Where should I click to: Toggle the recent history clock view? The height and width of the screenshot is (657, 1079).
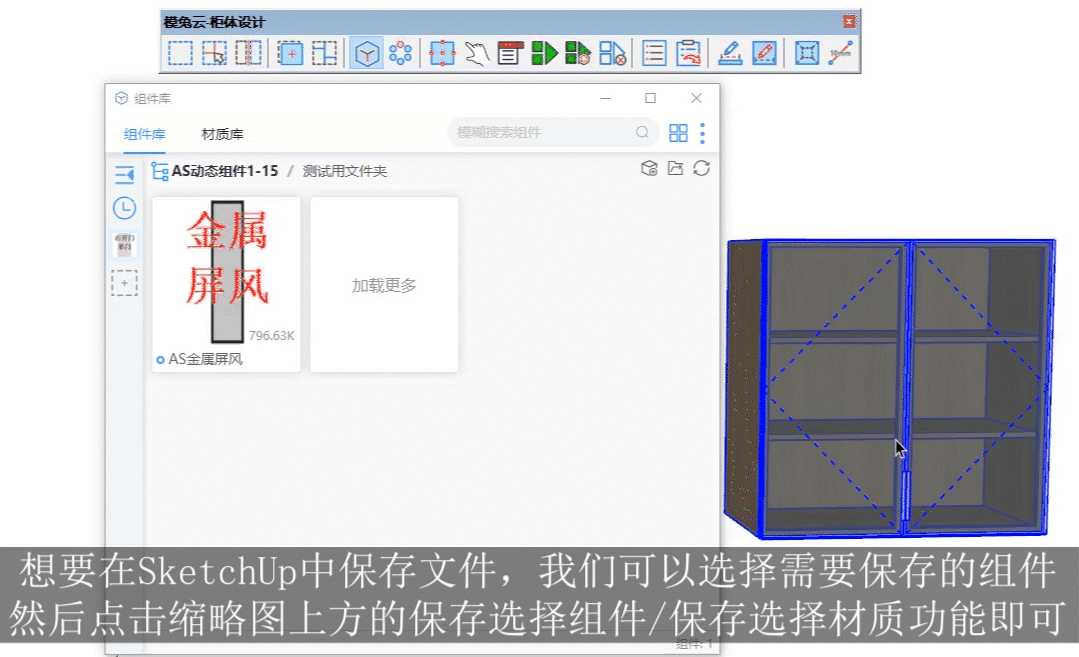124,208
